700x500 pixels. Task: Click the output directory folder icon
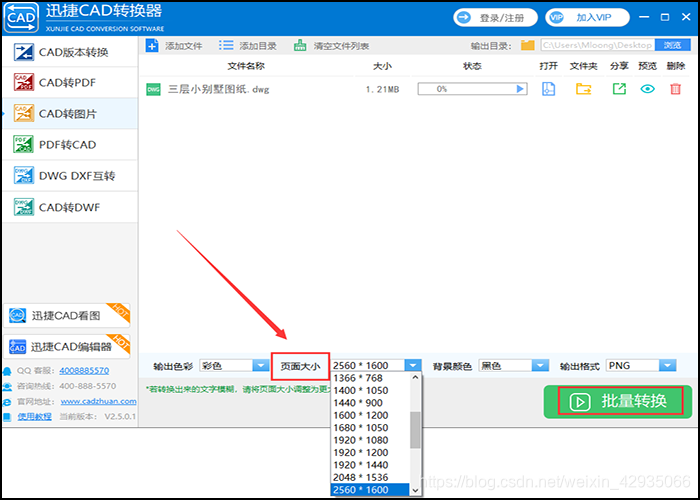click(x=528, y=45)
